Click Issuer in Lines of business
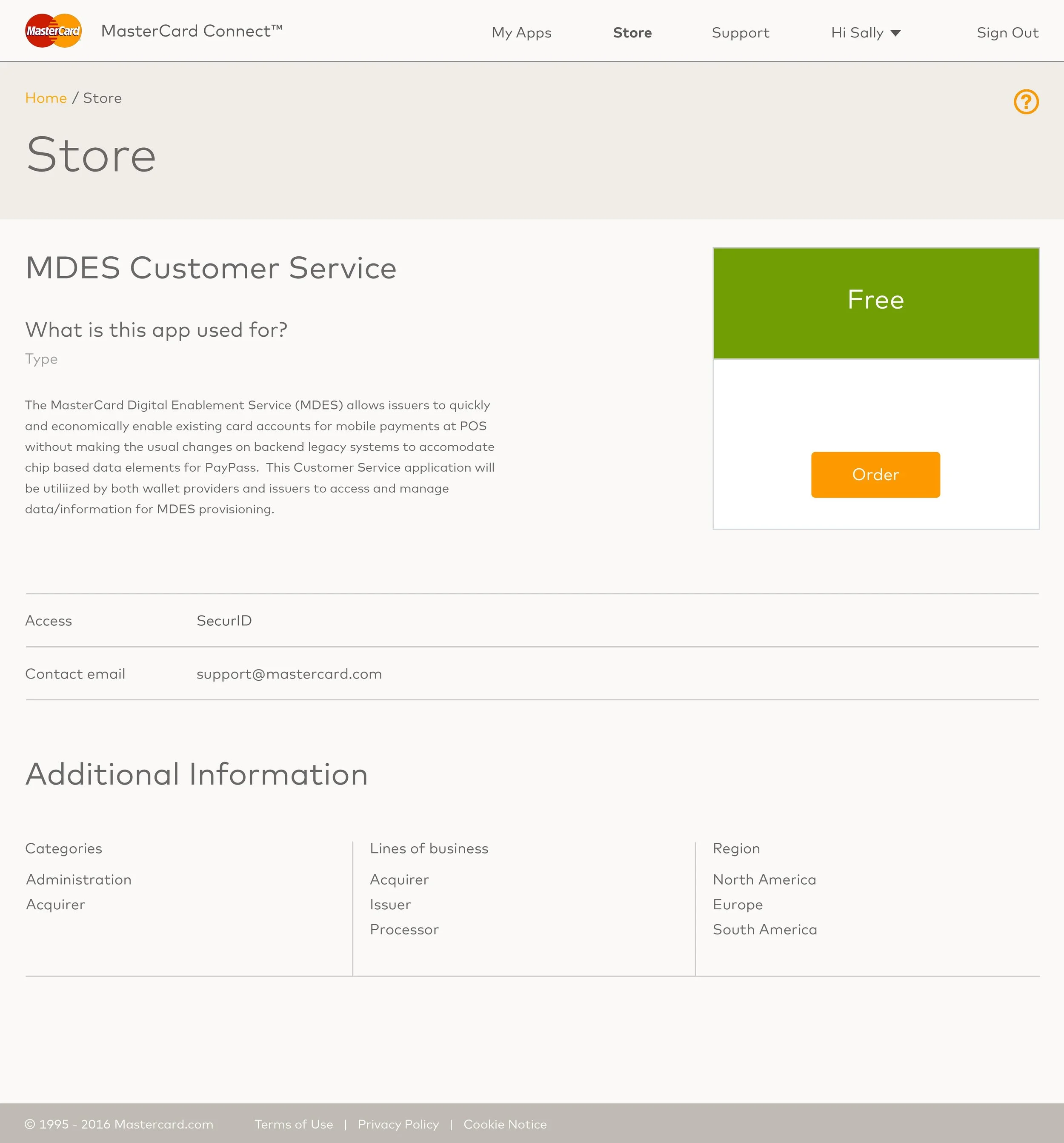 click(390, 904)
